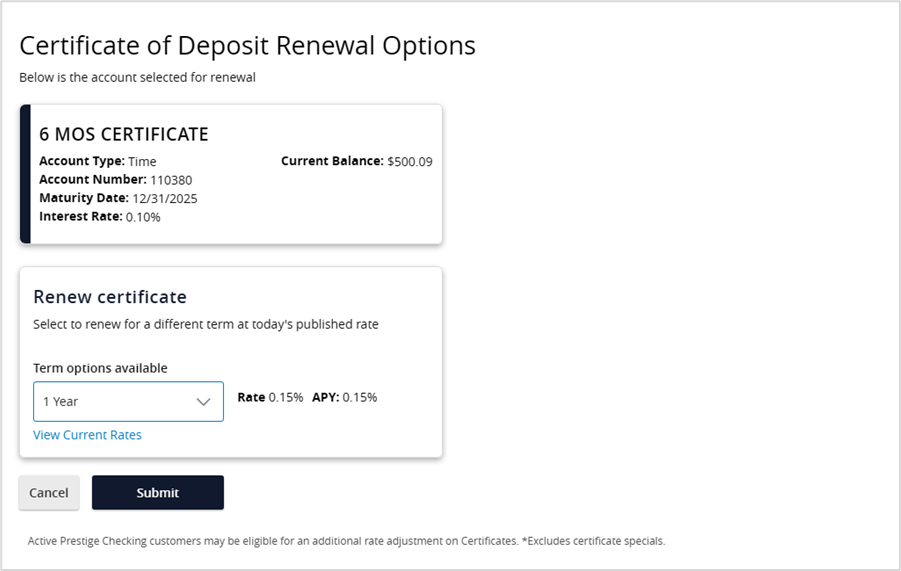This screenshot has width=901, height=571.
Task: Open the Term options dropdown
Action: pos(128,401)
